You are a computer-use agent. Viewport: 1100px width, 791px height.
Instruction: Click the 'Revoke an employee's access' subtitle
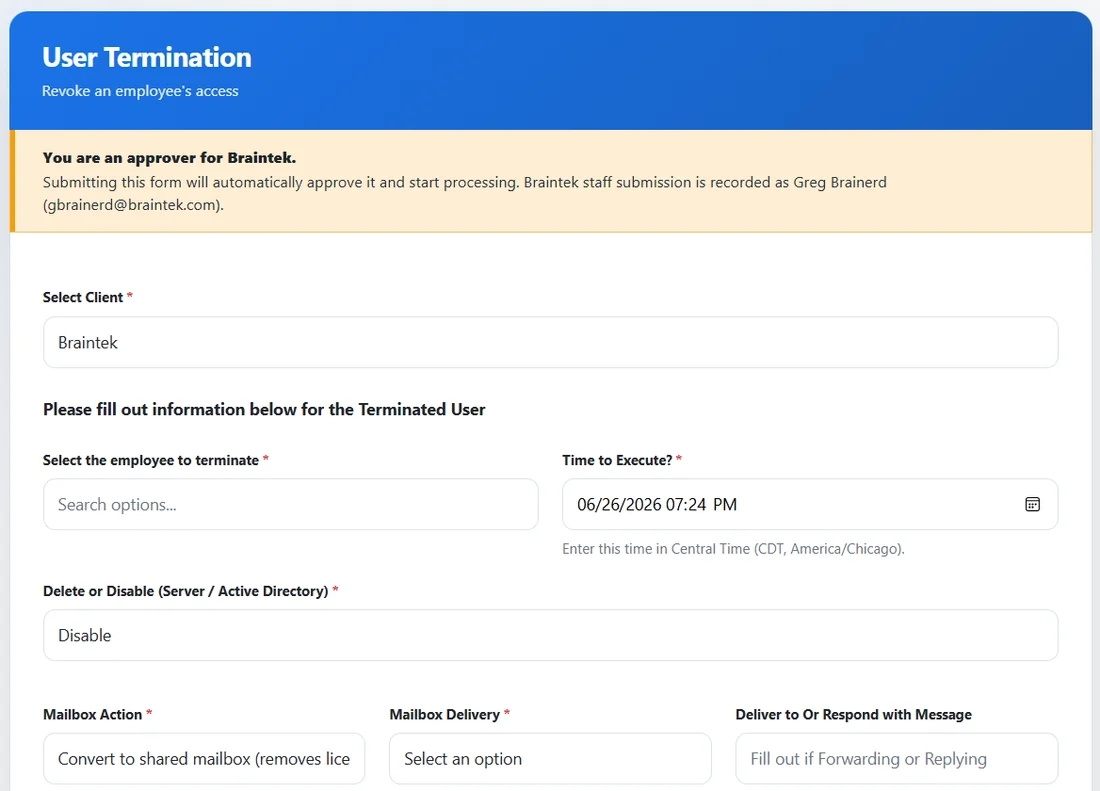(x=140, y=91)
